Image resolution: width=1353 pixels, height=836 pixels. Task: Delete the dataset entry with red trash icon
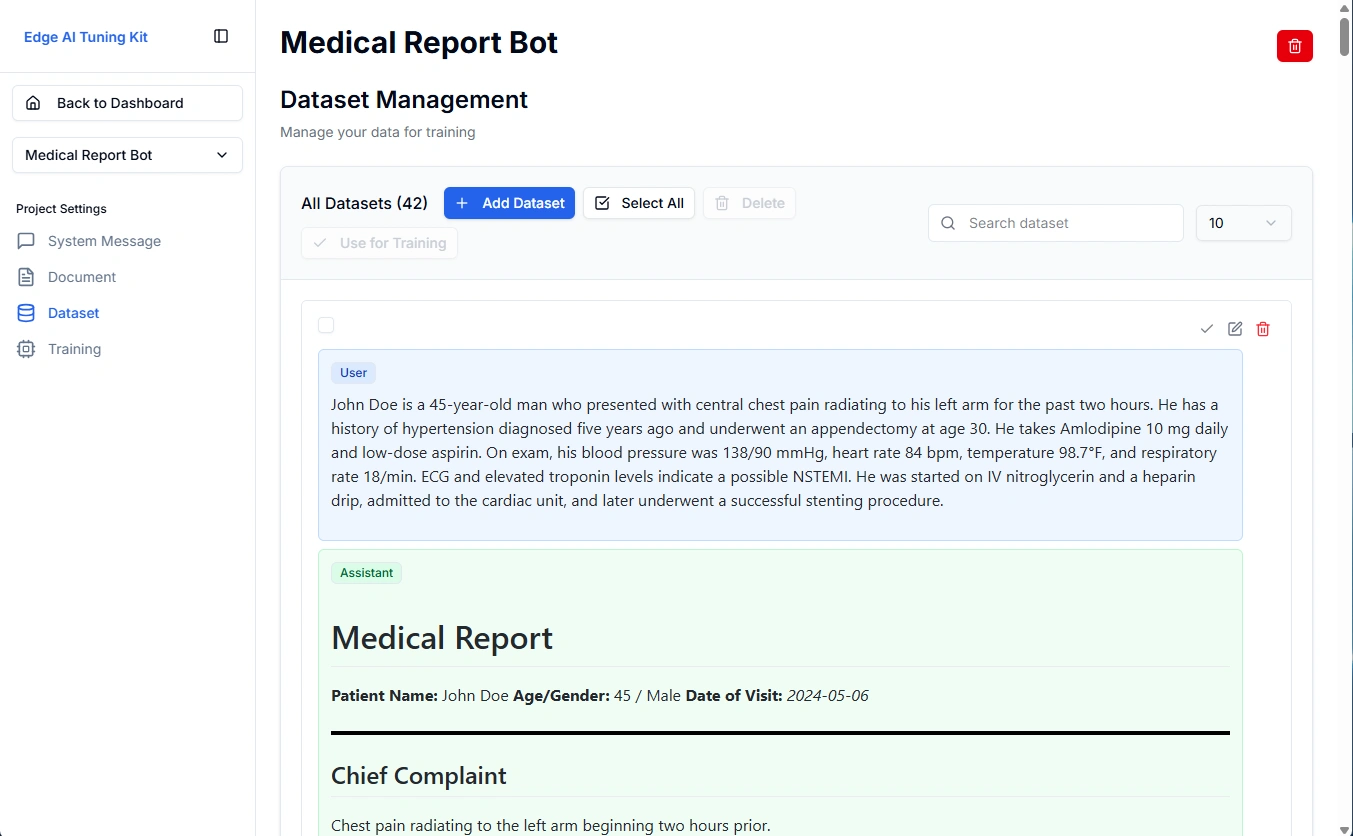[x=1262, y=328]
